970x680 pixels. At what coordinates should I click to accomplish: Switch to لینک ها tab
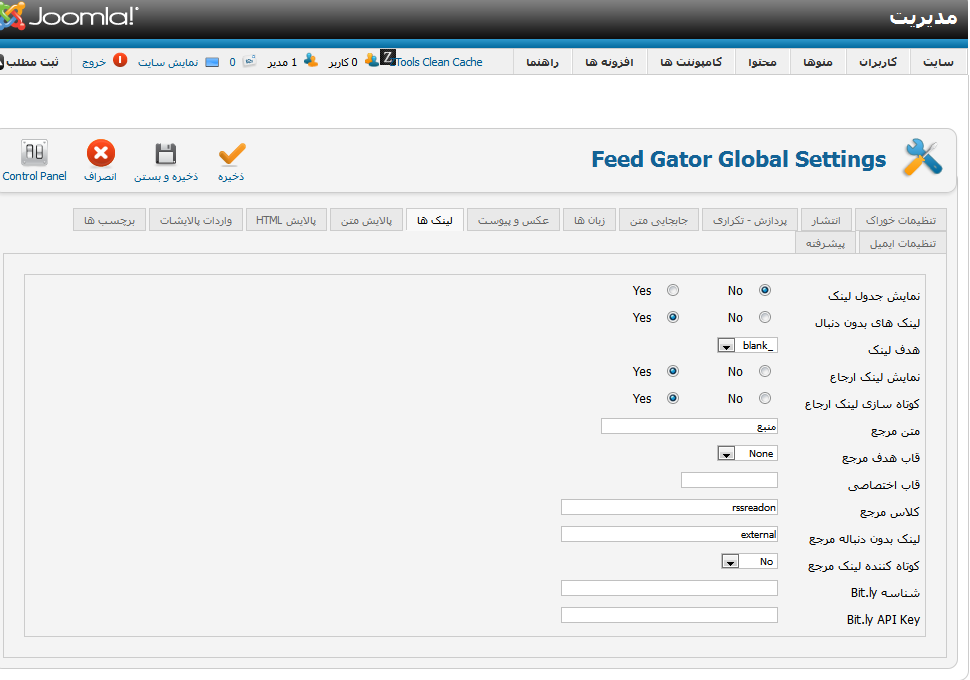pyautogui.click(x=435, y=220)
